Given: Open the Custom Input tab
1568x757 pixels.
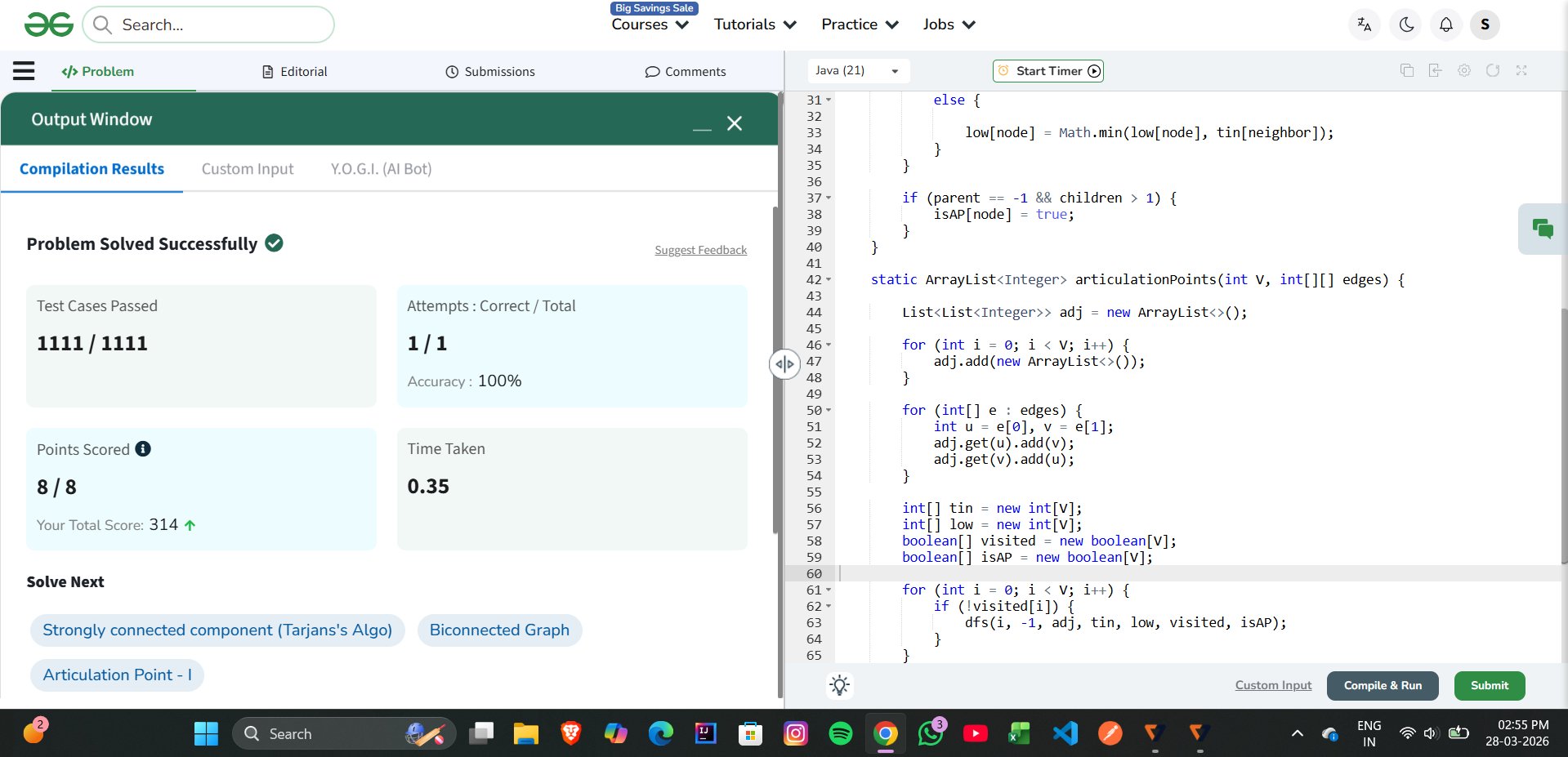Looking at the screenshot, I should pyautogui.click(x=247, y=169).
